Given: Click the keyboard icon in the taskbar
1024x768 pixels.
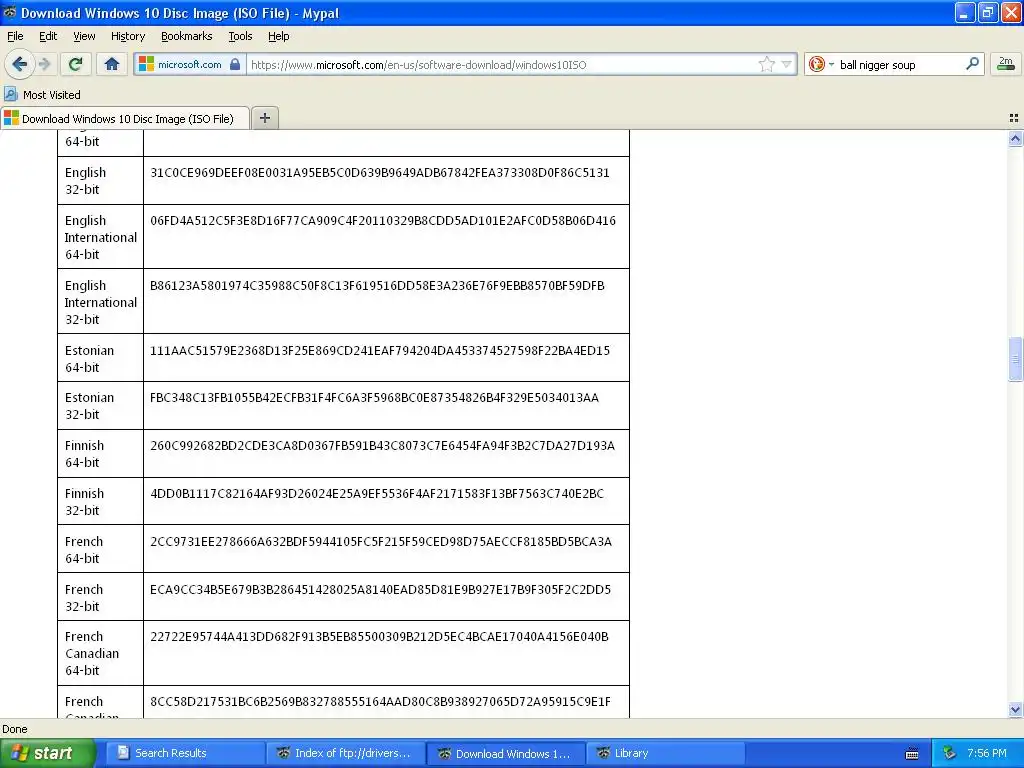Looking at the screenshot, I should point(912,754).
